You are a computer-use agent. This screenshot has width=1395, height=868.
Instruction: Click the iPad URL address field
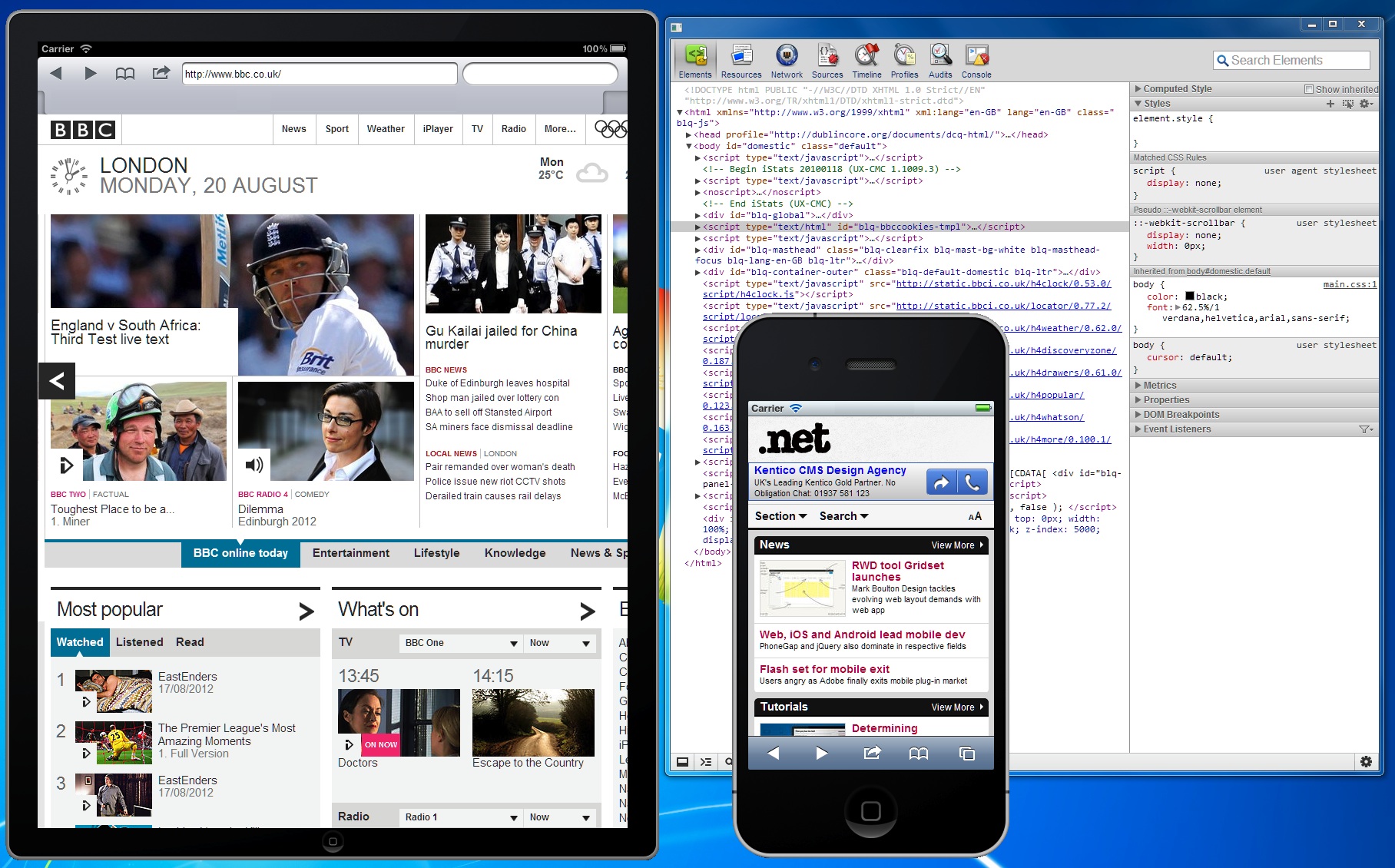pyautogui.click(x=320, y=74)
